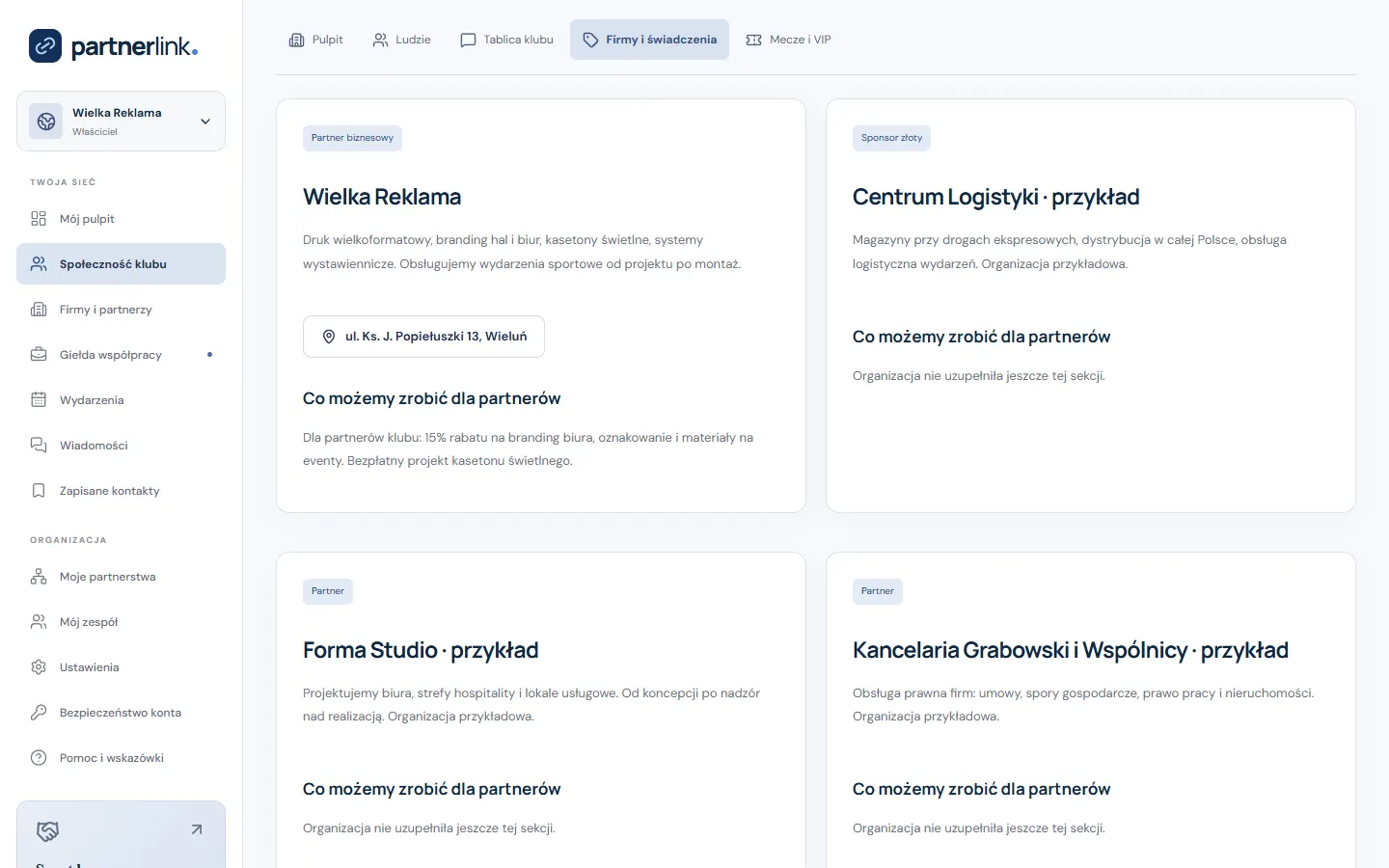
Task: Click the Centrum Logistyki · przykład heading
Action: [996, 197]
